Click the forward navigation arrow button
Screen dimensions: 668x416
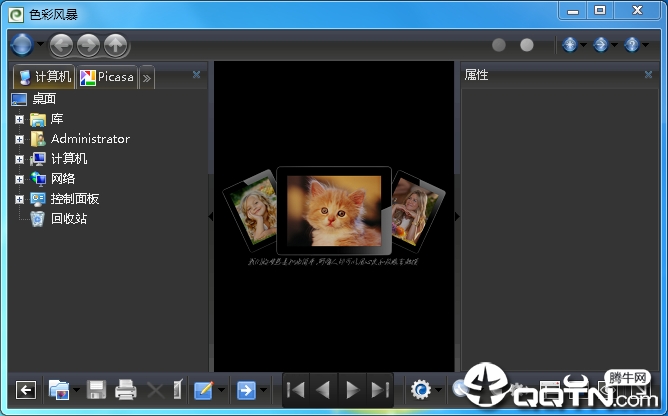pos(88,45)
